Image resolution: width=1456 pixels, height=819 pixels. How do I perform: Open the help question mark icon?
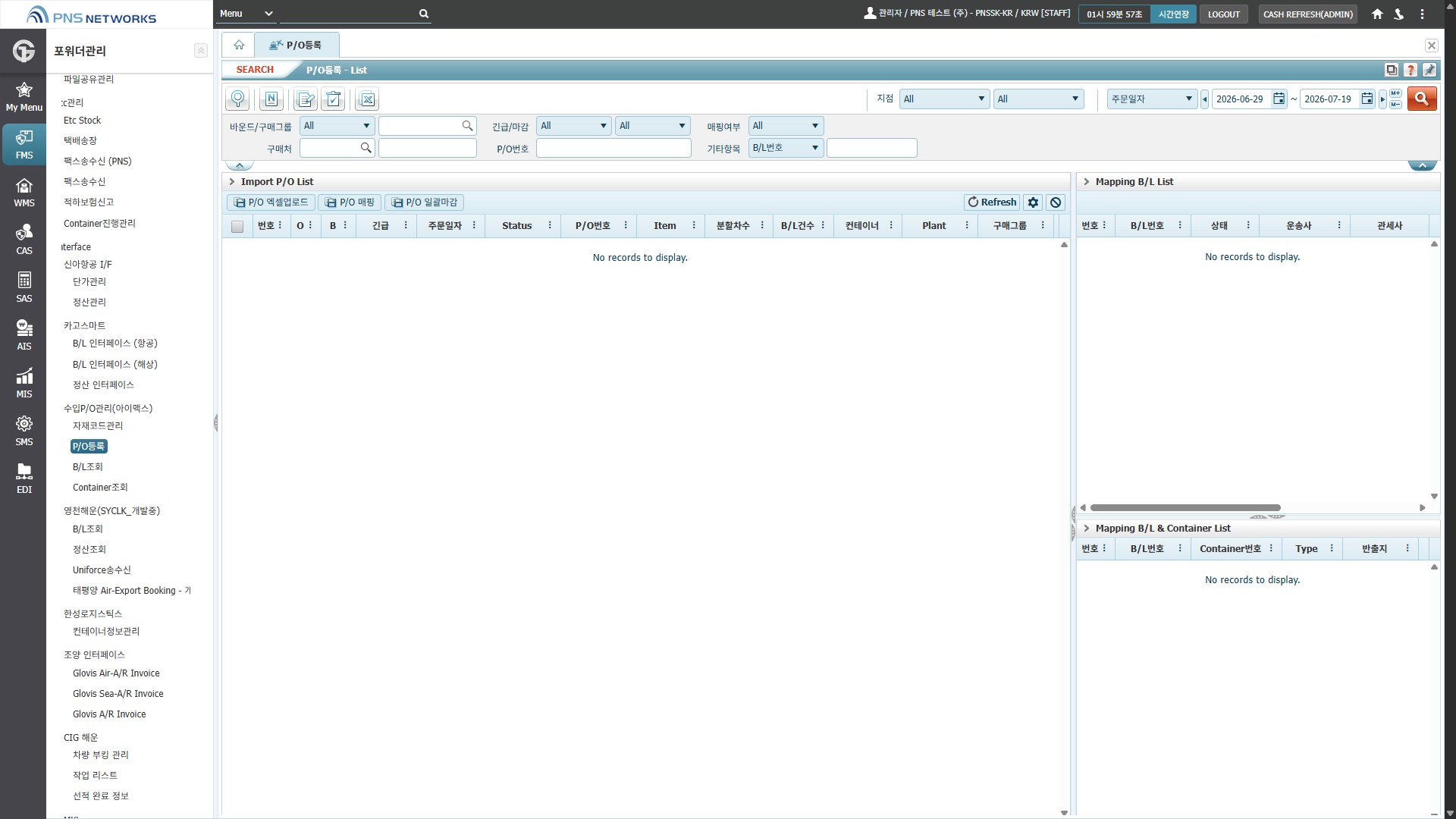click(1410, 70)
